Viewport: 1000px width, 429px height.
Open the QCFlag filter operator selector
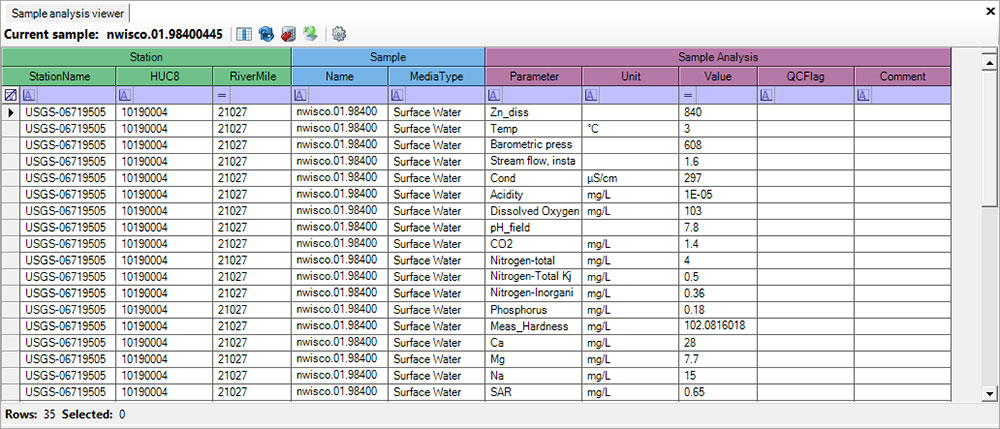[765, 95]
